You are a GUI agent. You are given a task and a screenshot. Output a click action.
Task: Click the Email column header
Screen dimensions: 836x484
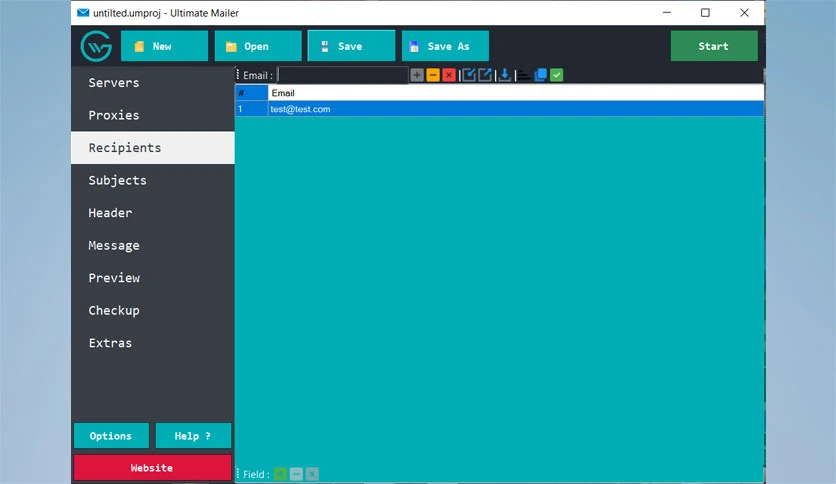[x=516, y=93]
